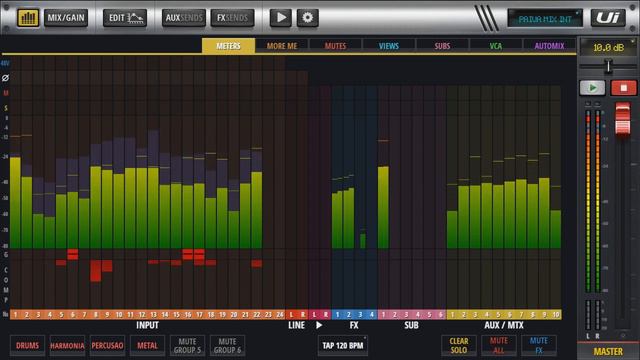Select input channel 22 number label

point(257,314)
